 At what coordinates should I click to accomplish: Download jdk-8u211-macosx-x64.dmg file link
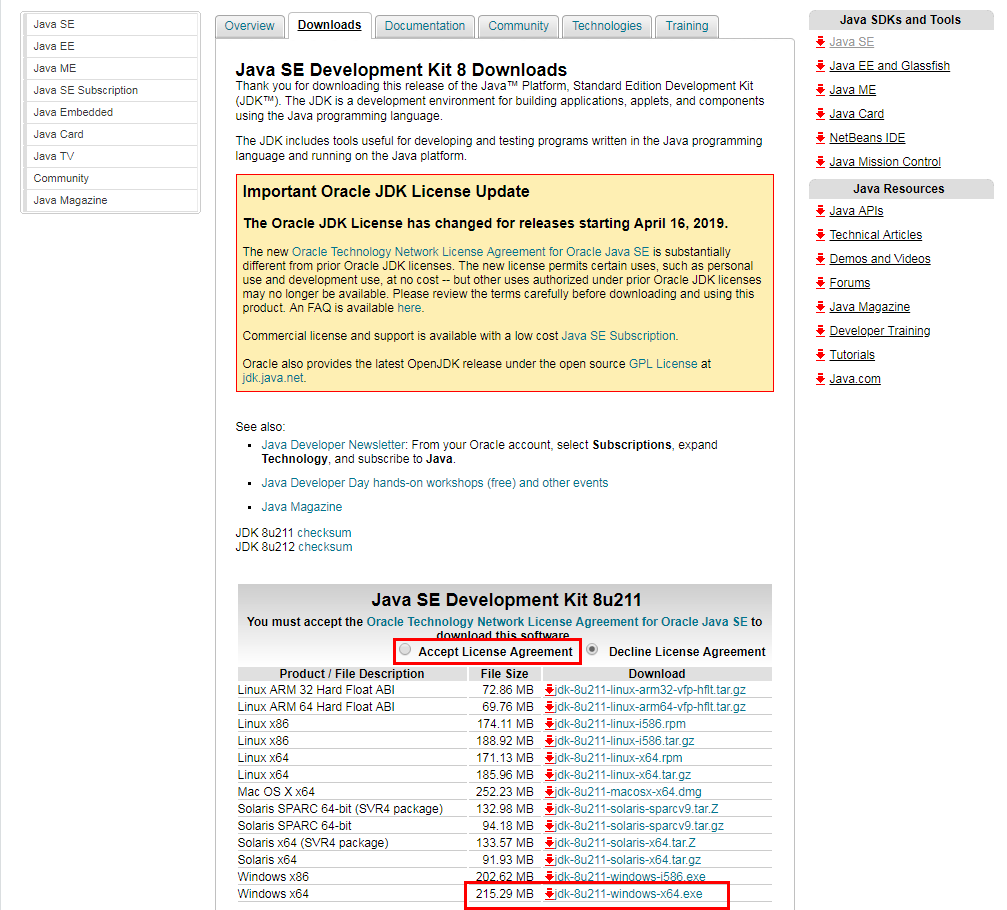tap(628, 792)
